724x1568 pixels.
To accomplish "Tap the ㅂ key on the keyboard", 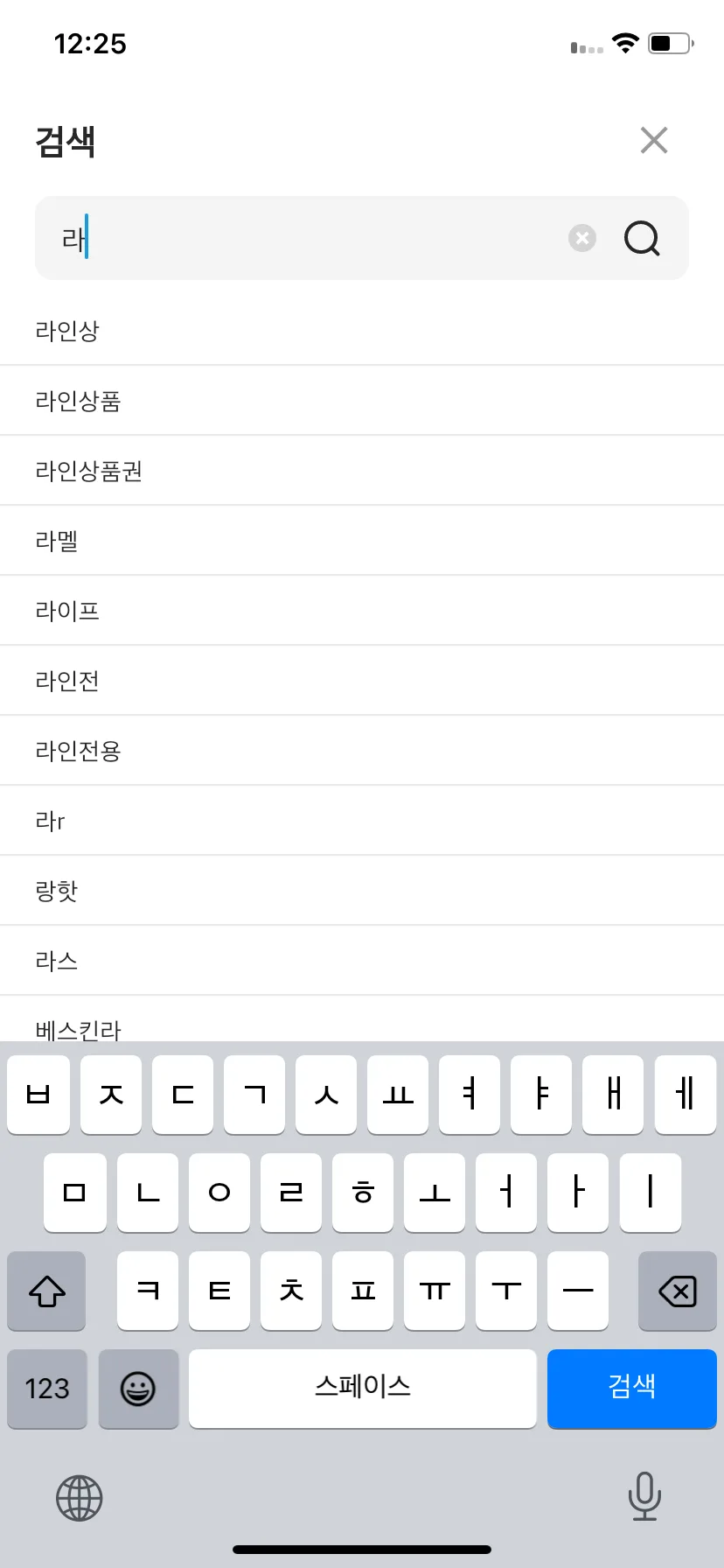I will pos(38,1095).
